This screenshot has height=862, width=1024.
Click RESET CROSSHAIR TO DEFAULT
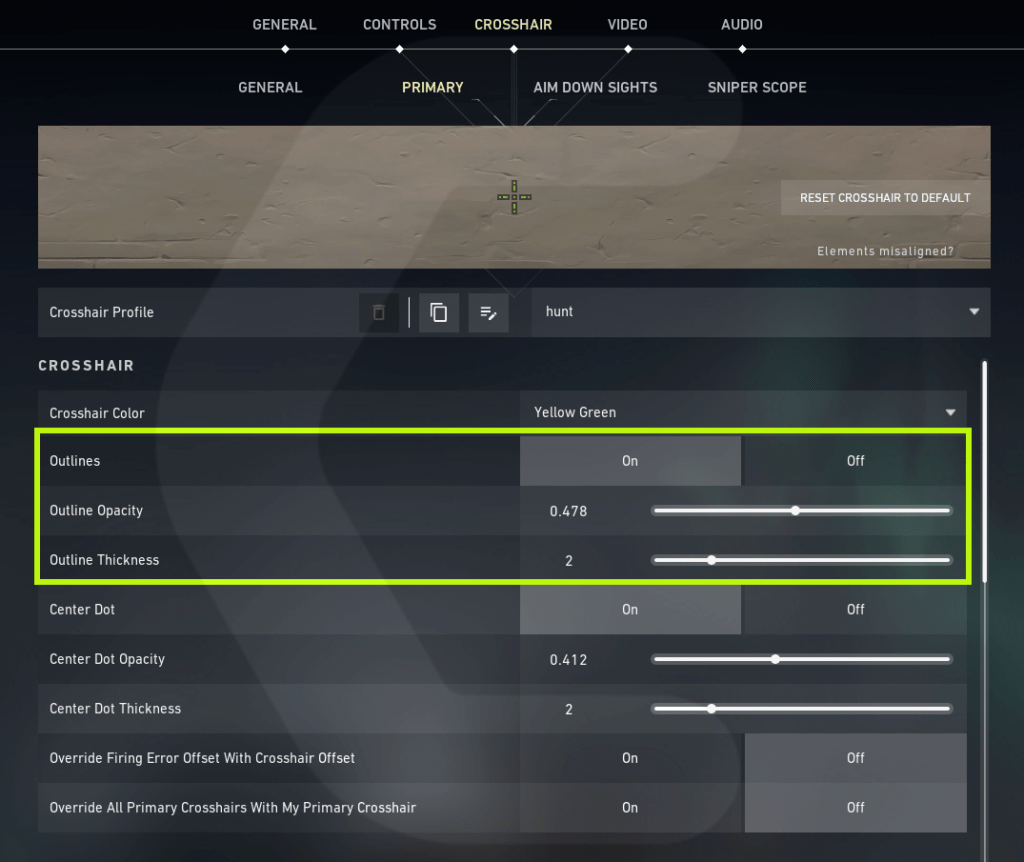(x=882, y=197)
